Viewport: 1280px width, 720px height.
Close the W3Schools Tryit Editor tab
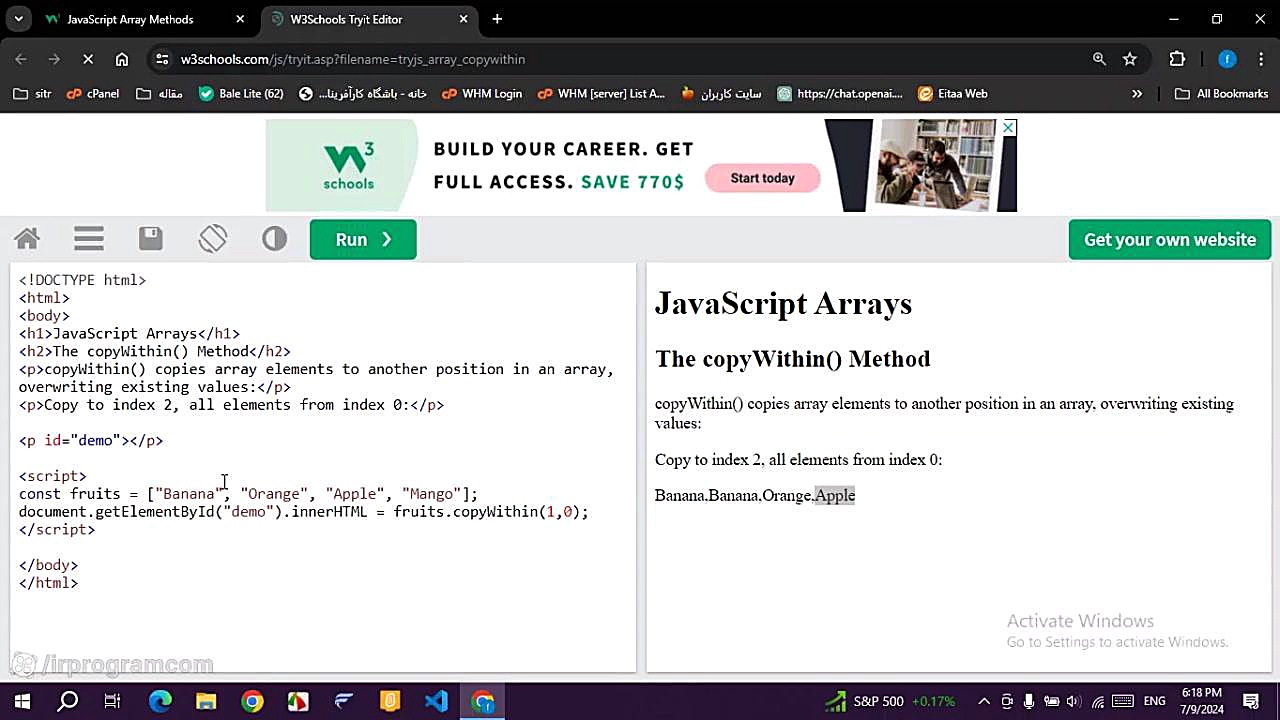pos(464,19)
